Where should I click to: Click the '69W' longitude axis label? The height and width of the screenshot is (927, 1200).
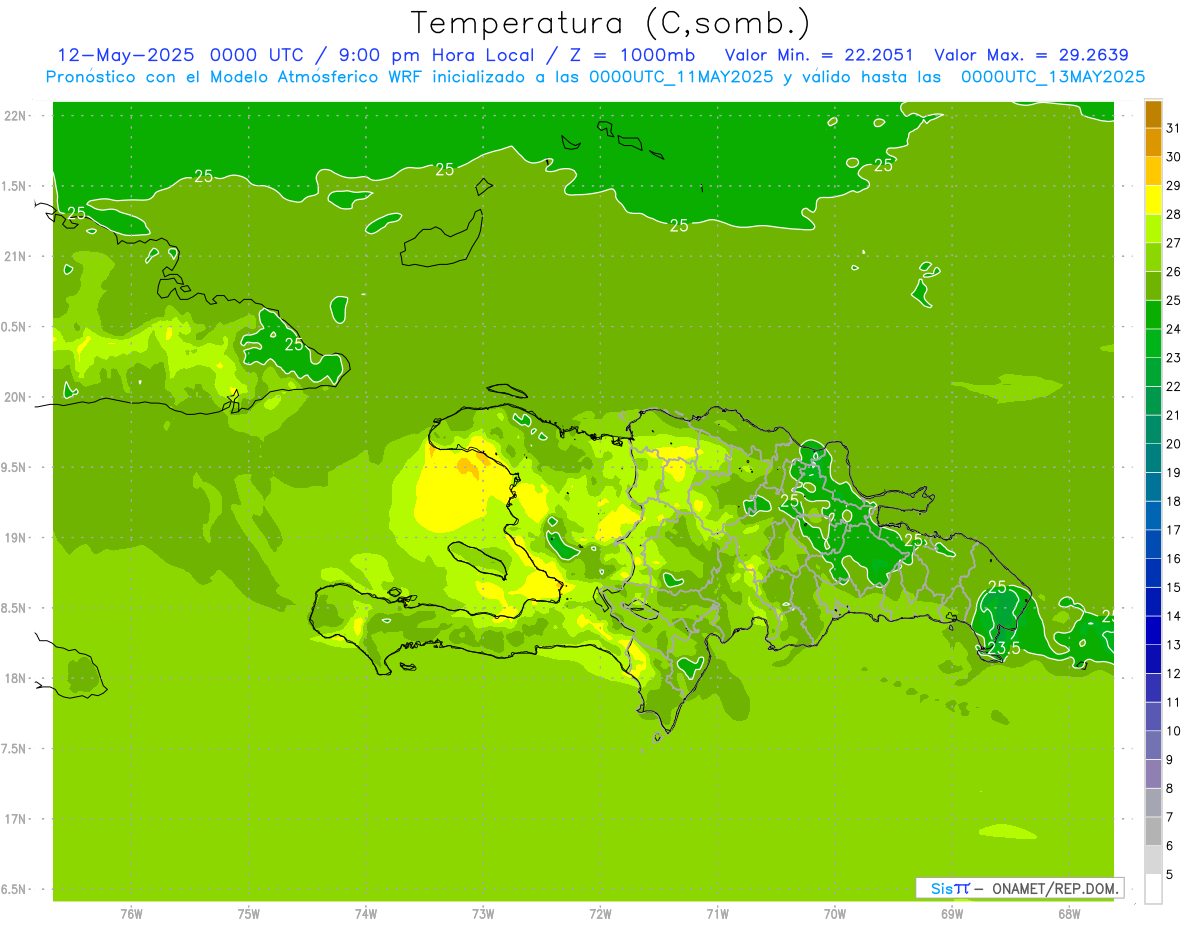point(952,914)
